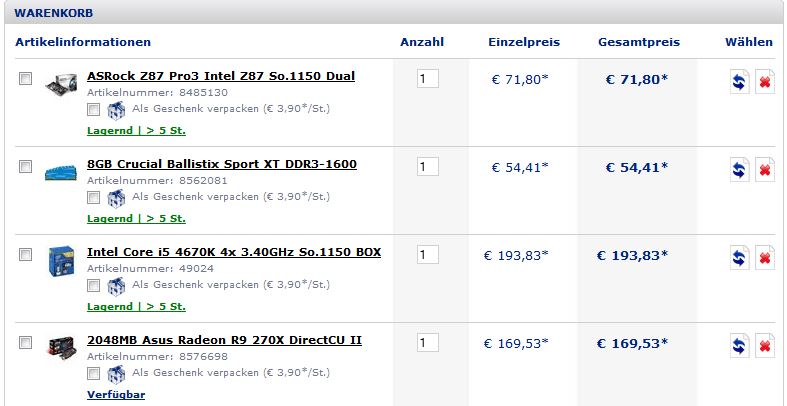
Task: Click quantity field of Crucial Ballistix row
Action: click(428, 167)
